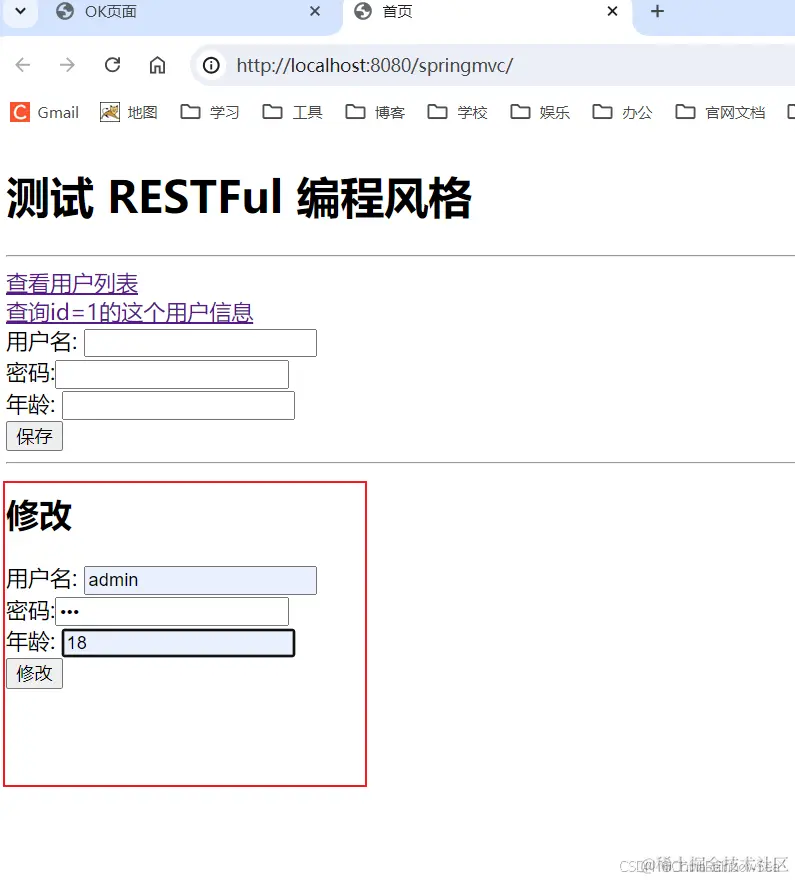Open the 工具 bookmark folder

(x=292, y=112)
